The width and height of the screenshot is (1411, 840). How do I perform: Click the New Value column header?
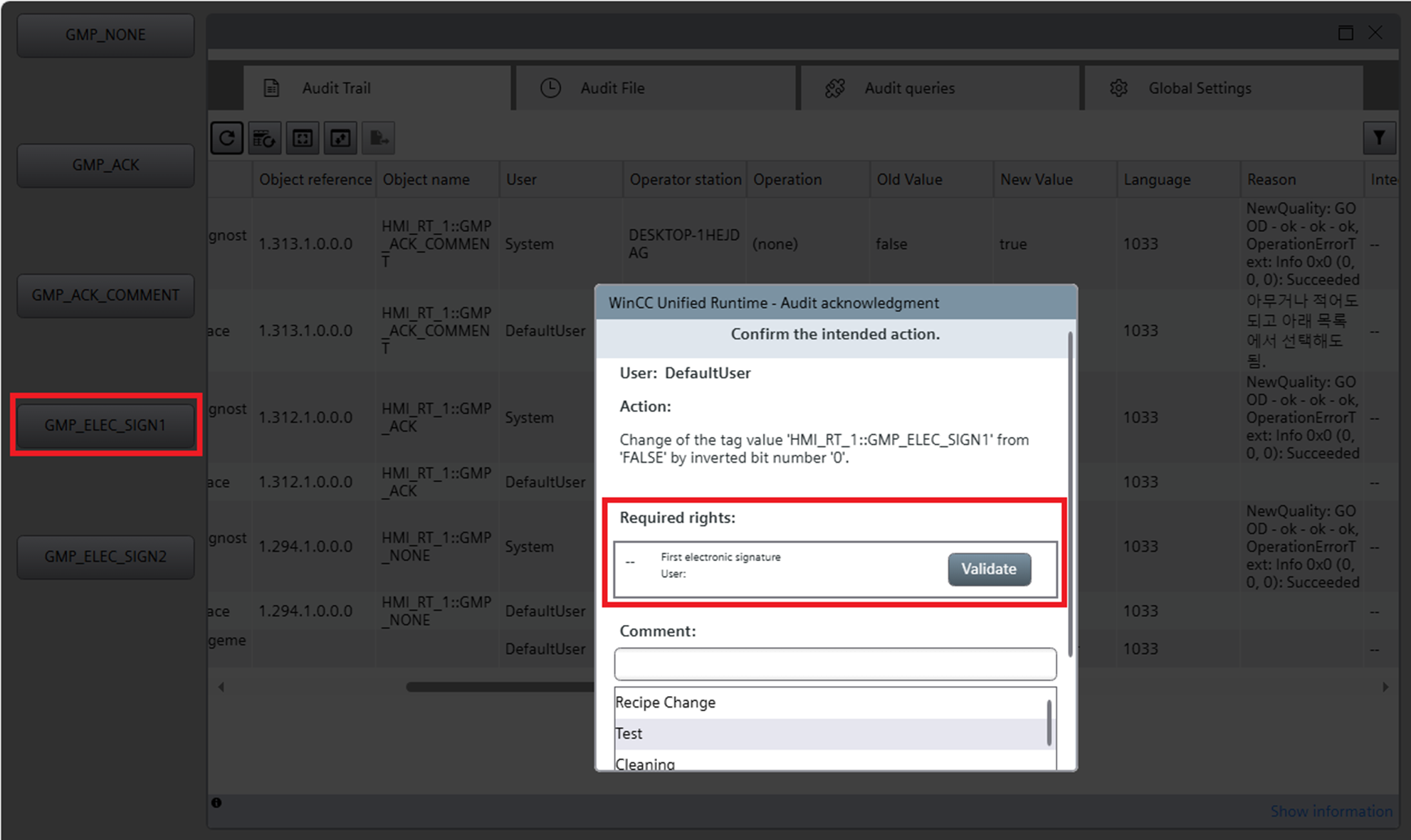click(1055, 179)
